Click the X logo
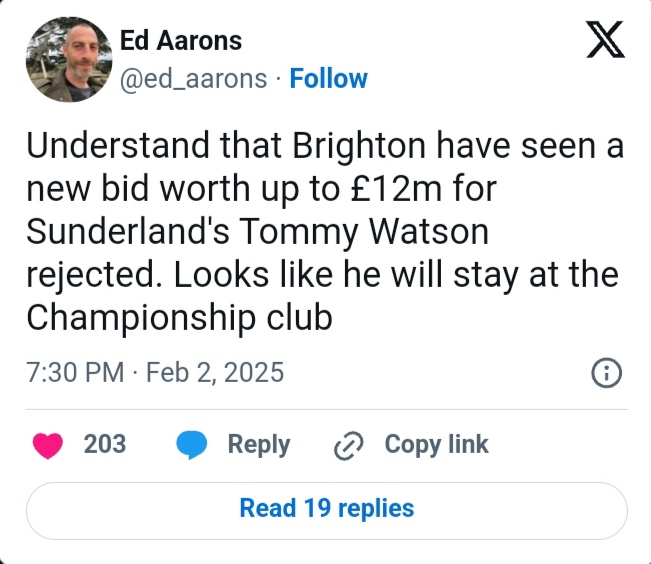651x564 pixels. pos(603,40)
